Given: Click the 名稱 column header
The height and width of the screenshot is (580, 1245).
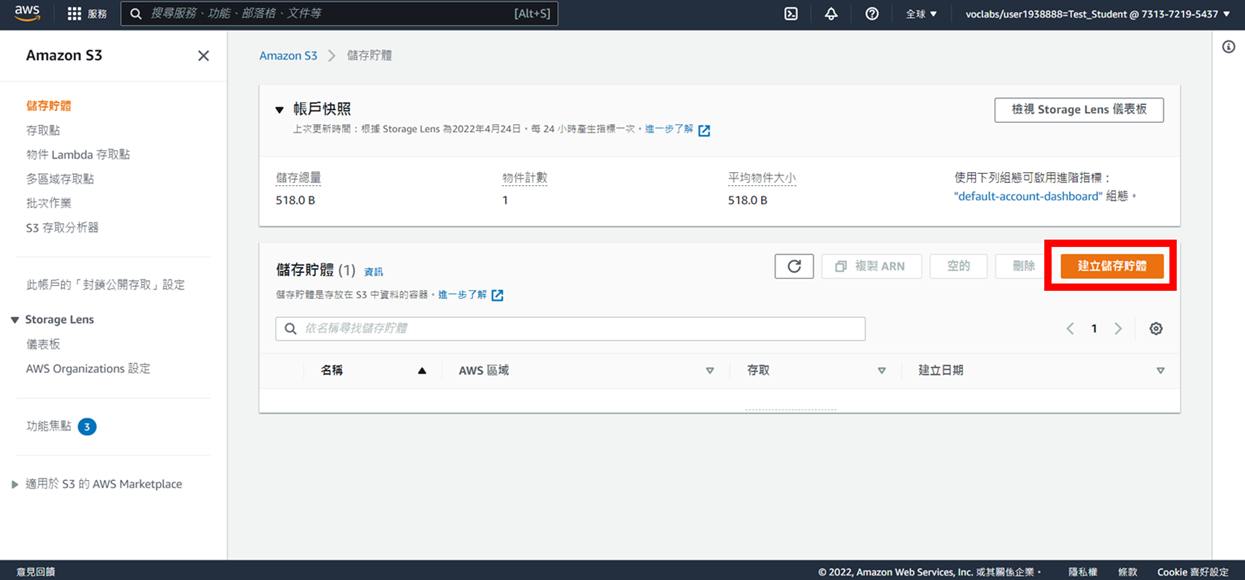Looking at the screenshot, I should tap(332, 371).
